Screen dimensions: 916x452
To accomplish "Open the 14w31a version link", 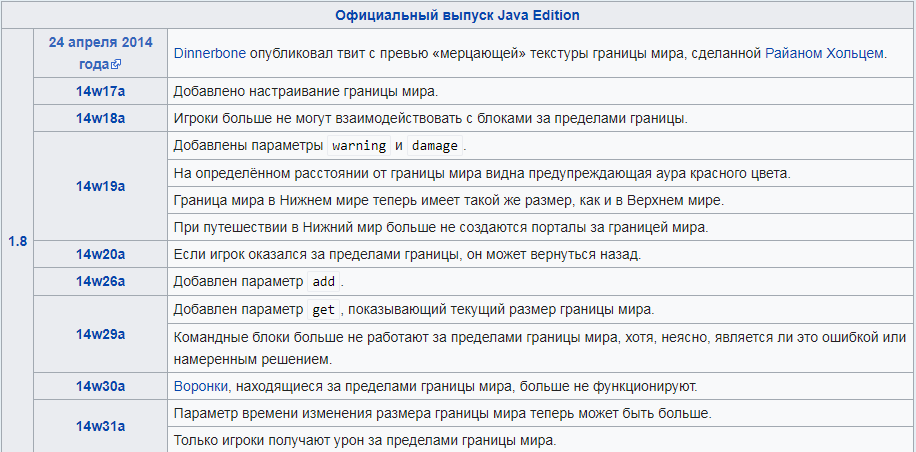I will coord(100,426).
